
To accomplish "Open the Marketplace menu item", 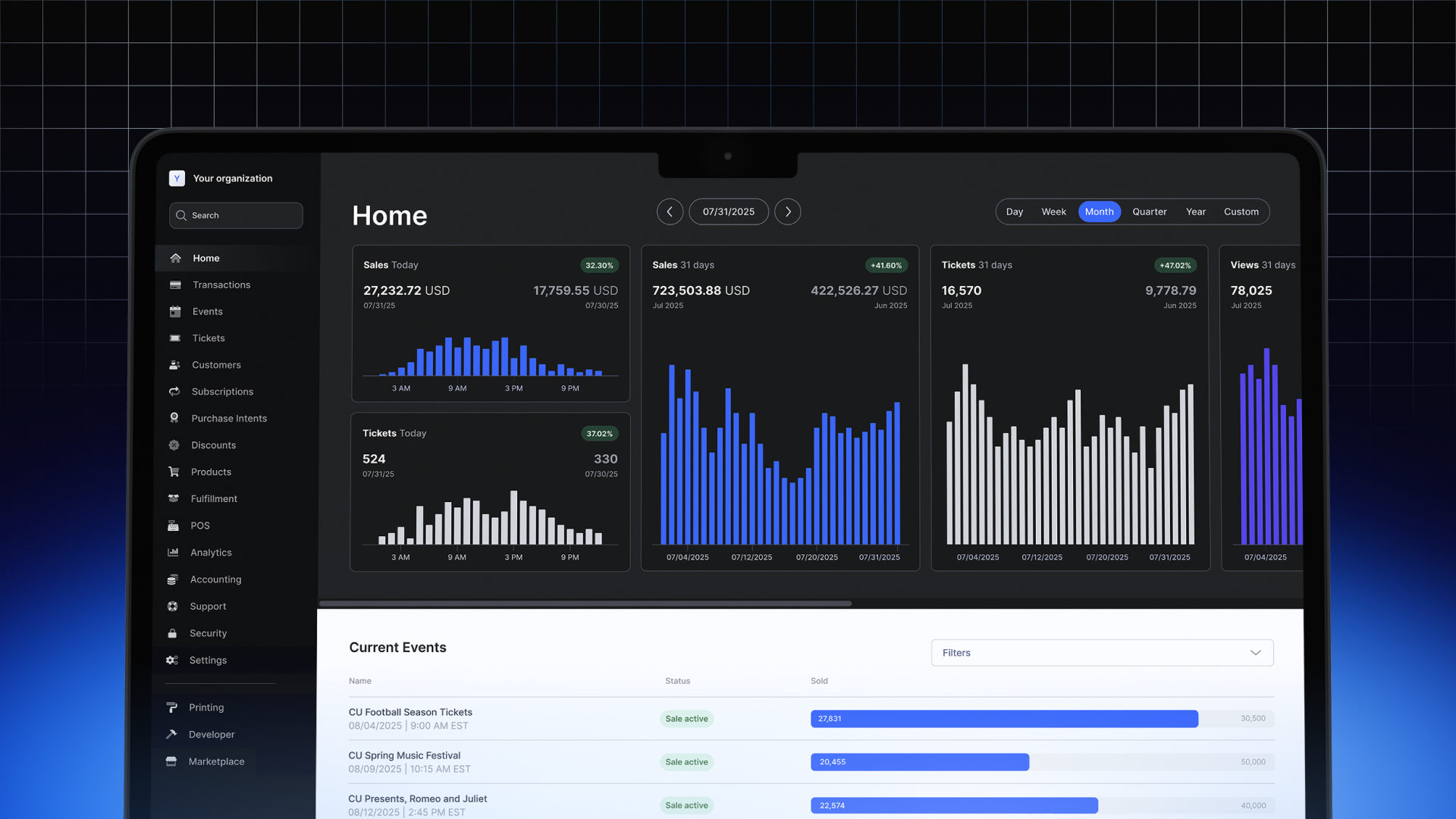I will click(x=216, y=761).
